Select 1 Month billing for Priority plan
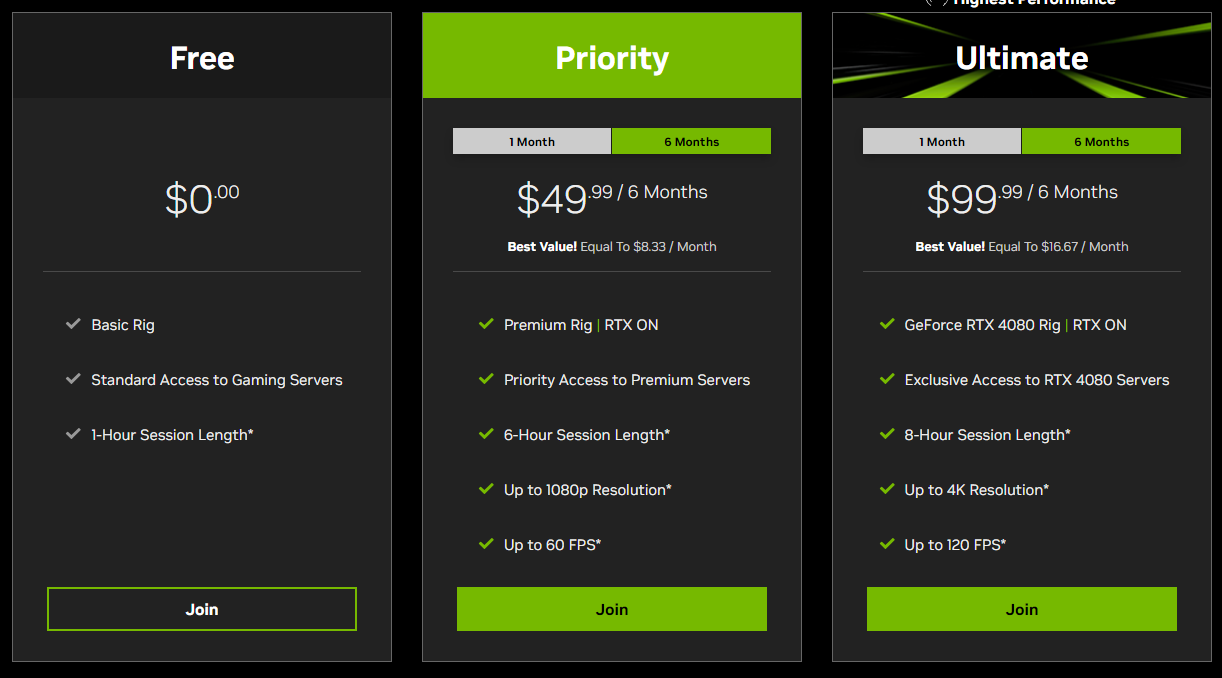This screenshot has height=678, width=1222. [532, 141]
